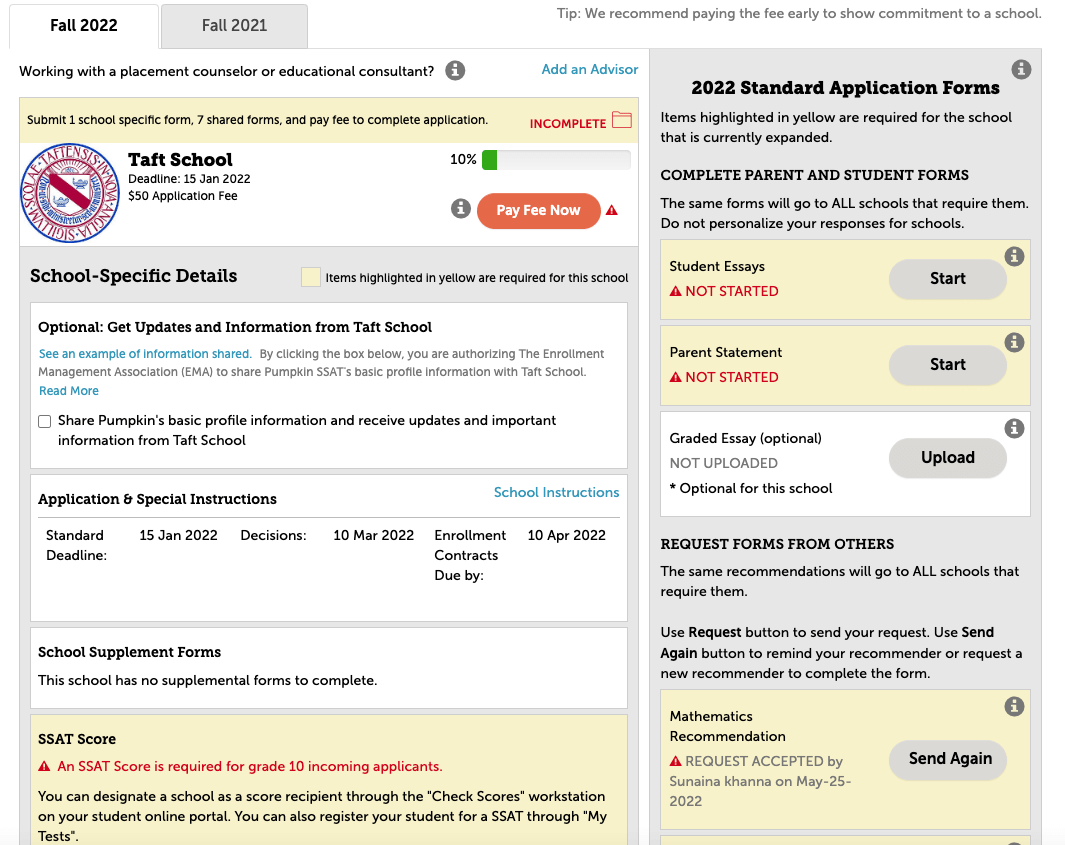Open info icon left of Pay Fee Now
Screen dimensions: 1065x845
coord(461,209)
